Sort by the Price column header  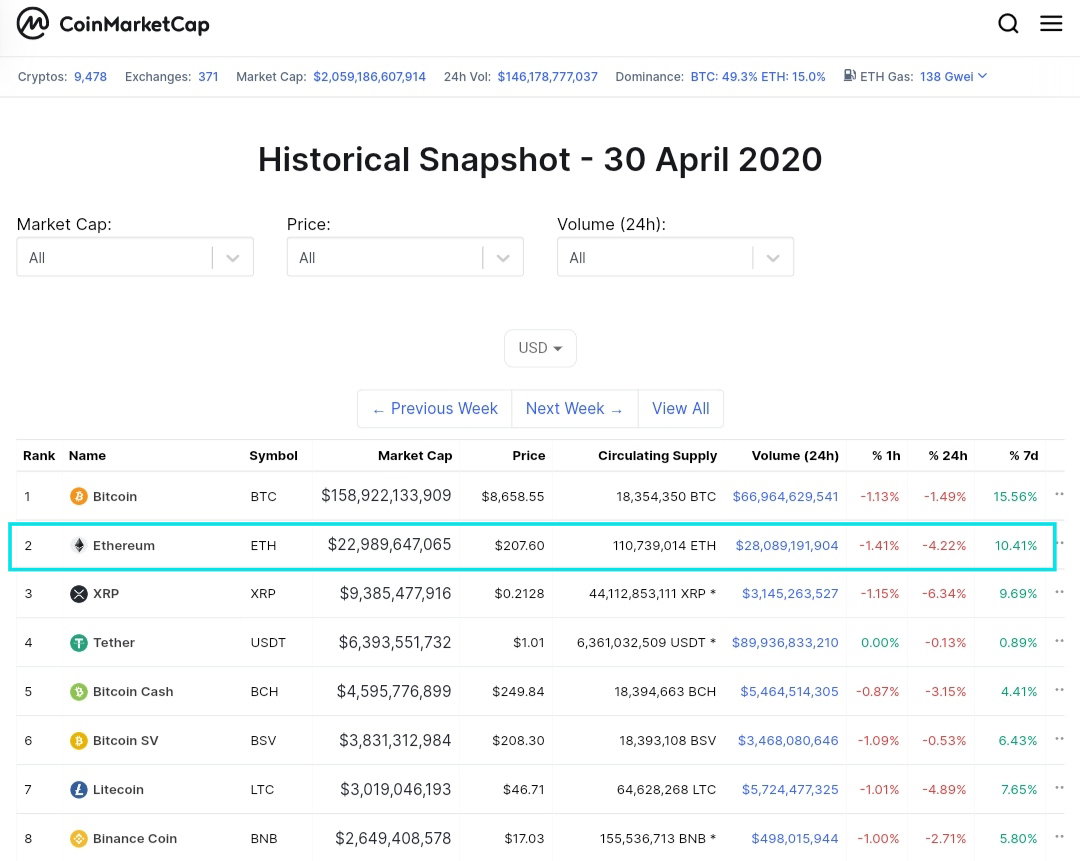pyautogui.click(x=528, y=455)
